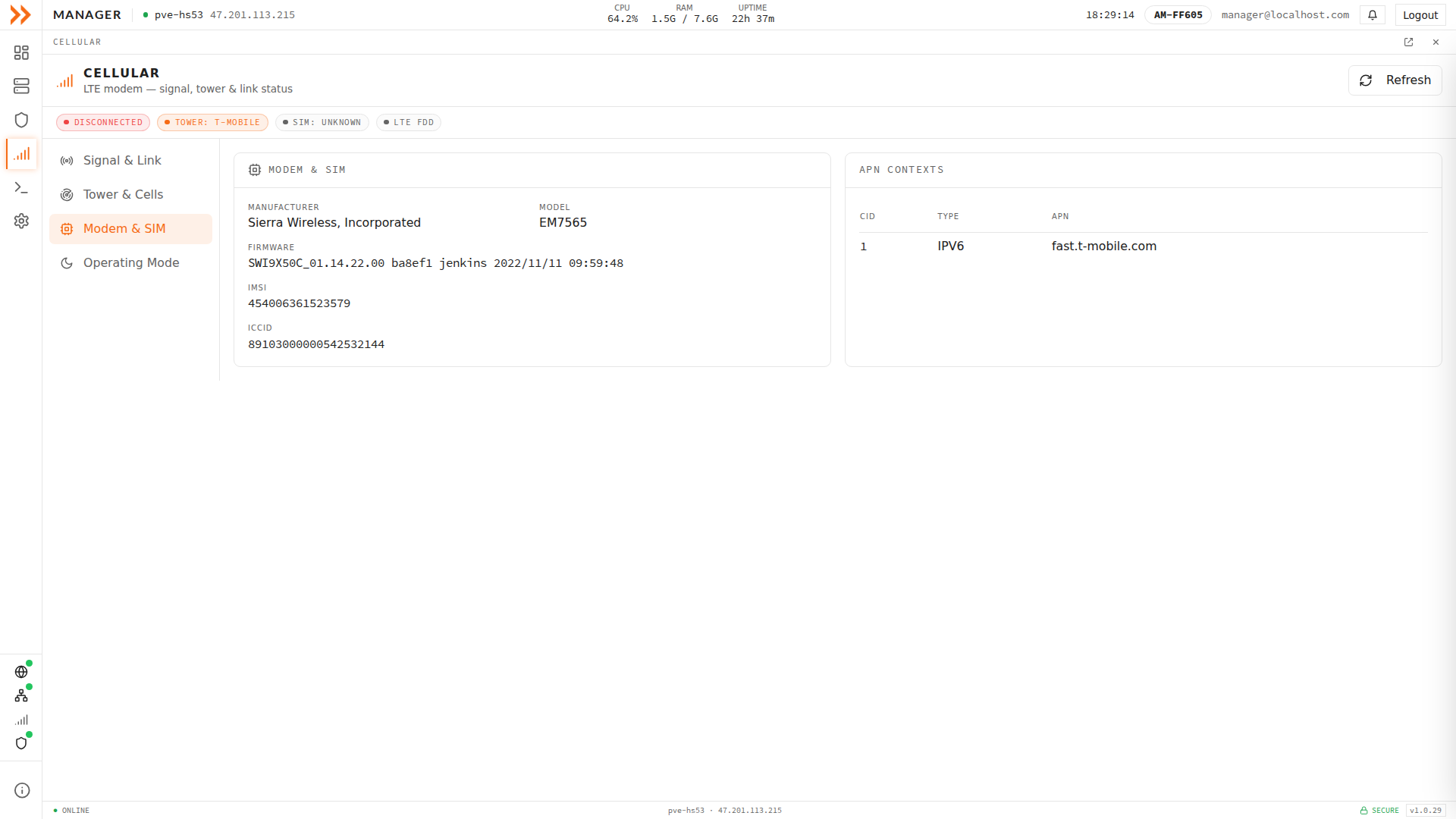Image resolution: width=1456 pixels, height=819 pixels.
Task: Open the shield security icon in sidebar
Action: (x=21, y=120)
